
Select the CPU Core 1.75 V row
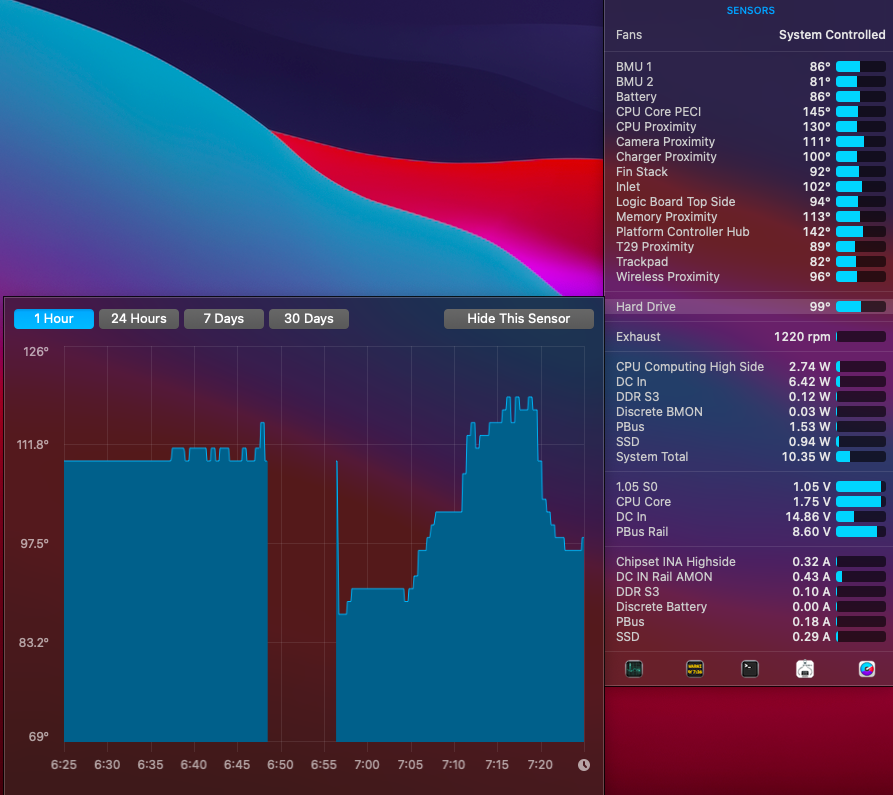(x=750, y=502)
